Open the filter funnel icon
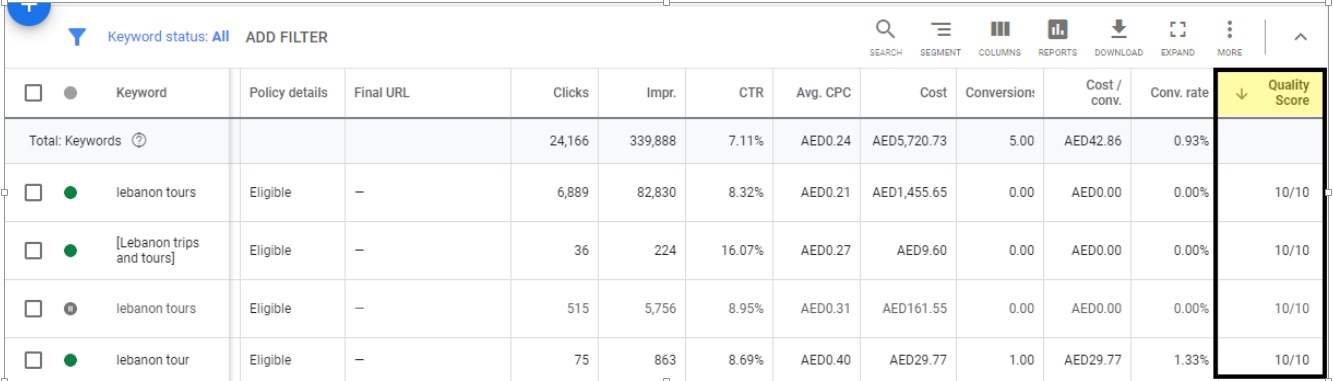Image resolution: width=1333 pixels, height=381 pixels. coord(77,37)
